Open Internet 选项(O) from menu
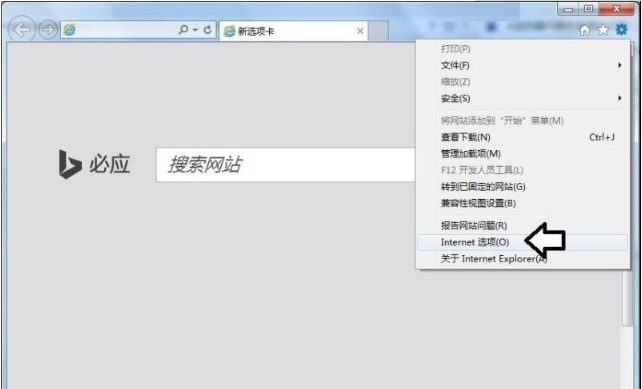The image size is (642, 389). point(523,242)
